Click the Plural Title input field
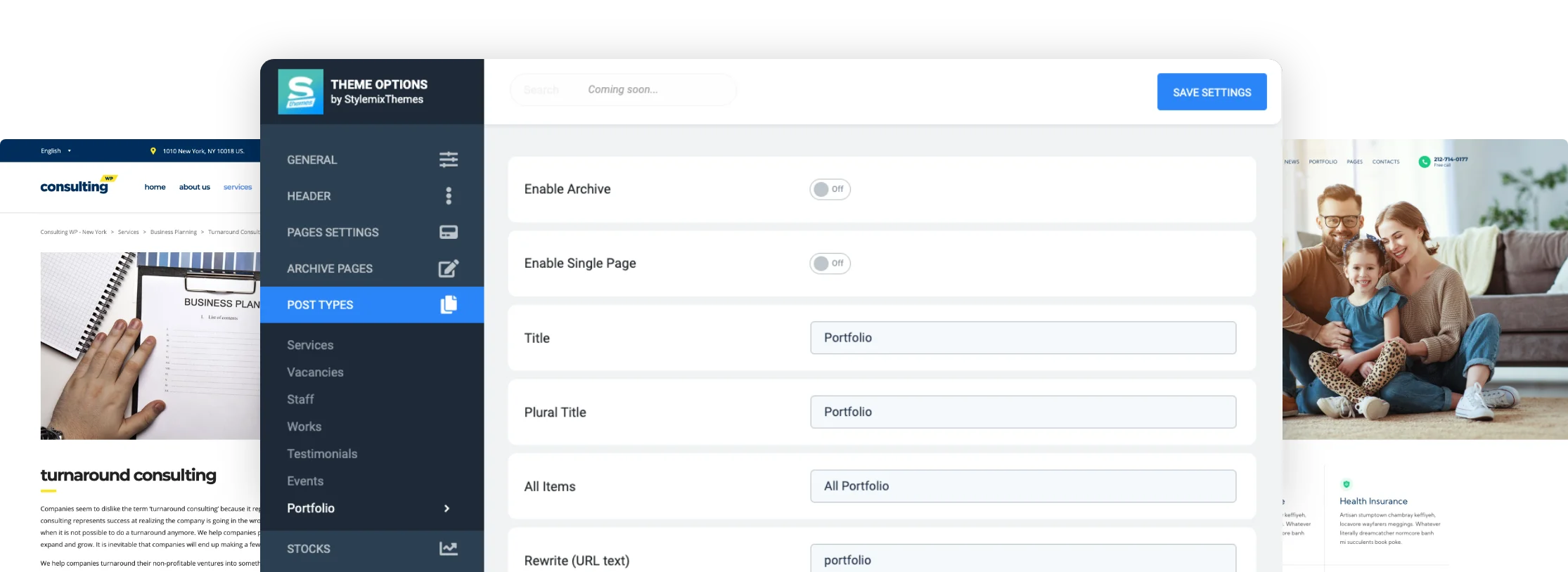 coord(1023,412)
